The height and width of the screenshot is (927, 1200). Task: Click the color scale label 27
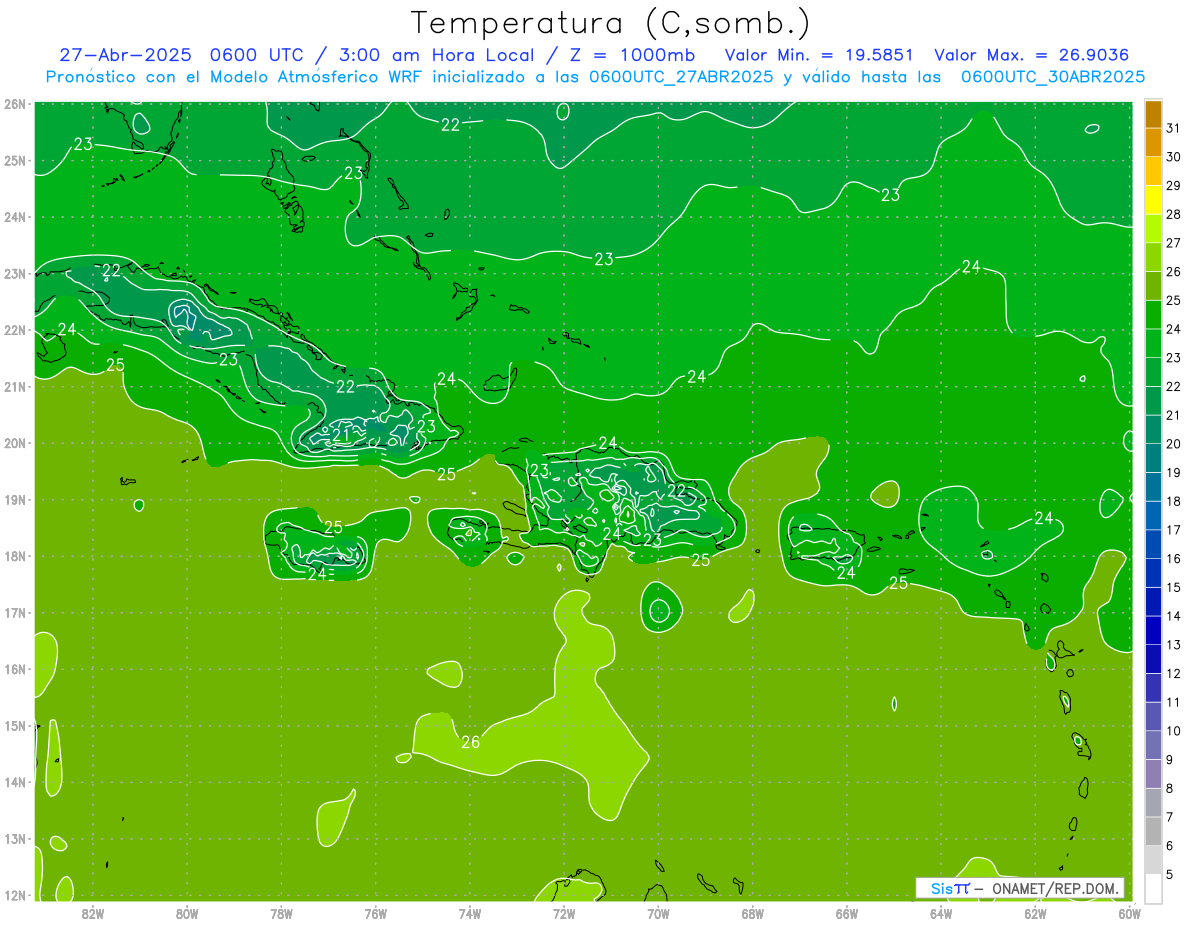1173,243
